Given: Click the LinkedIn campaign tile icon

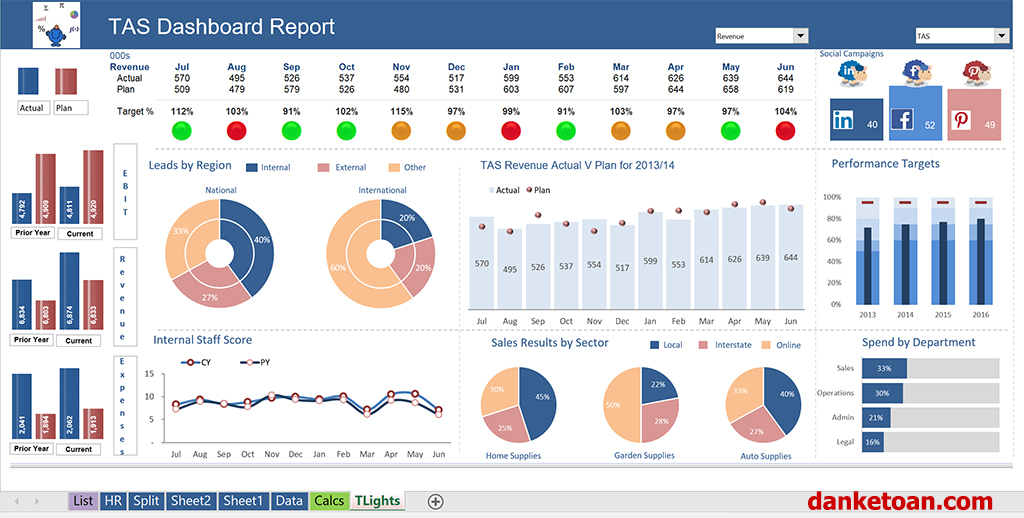Looking at the screenshot, I should coord(843,120).
